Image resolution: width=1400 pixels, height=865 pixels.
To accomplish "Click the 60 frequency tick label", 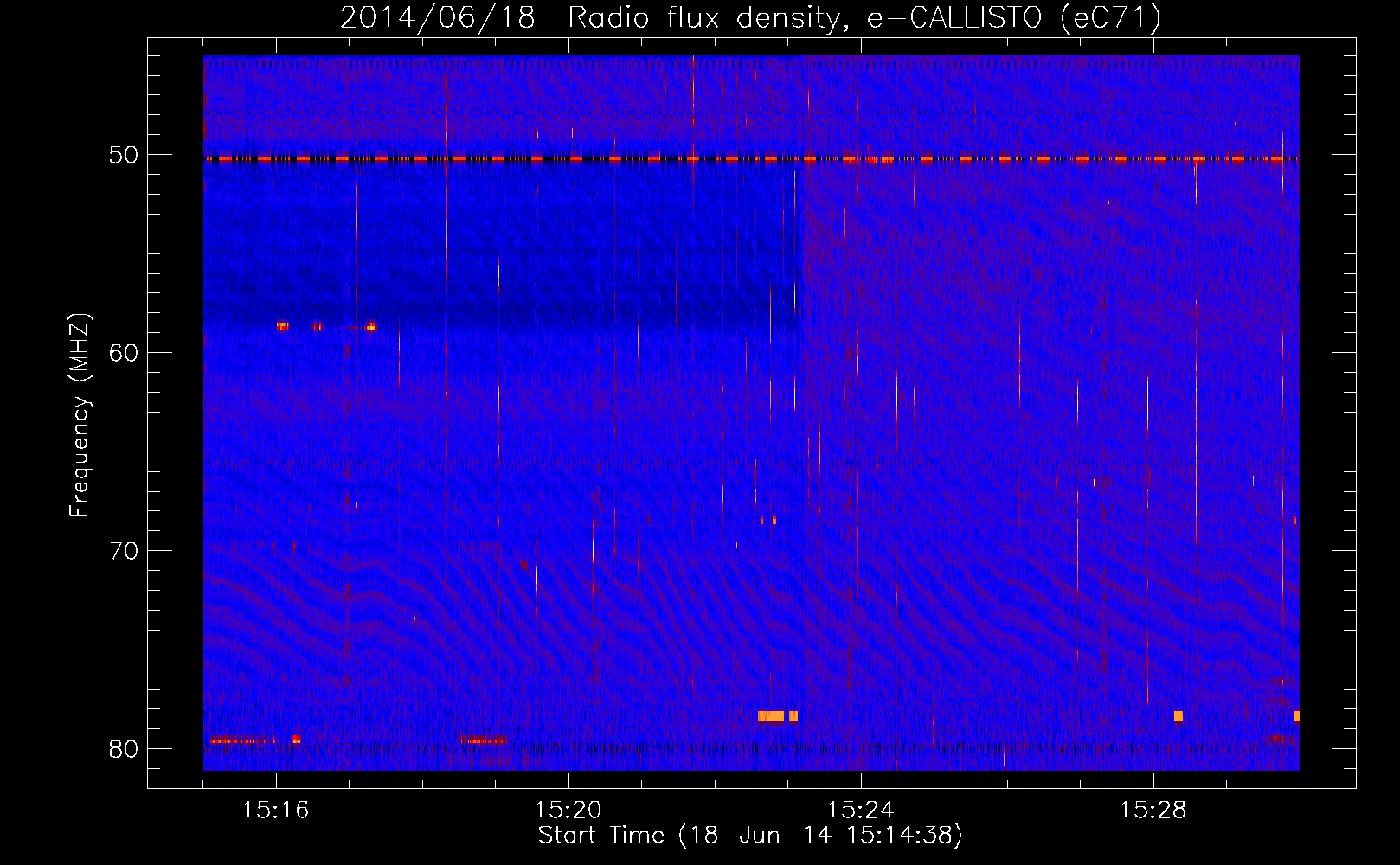I will coord(124,353).
